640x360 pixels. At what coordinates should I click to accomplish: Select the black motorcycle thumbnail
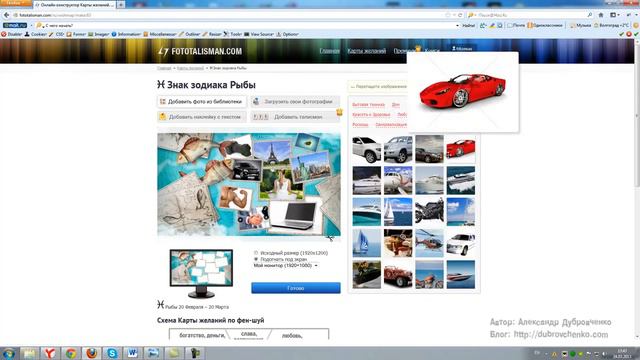[x=429, y=212]
